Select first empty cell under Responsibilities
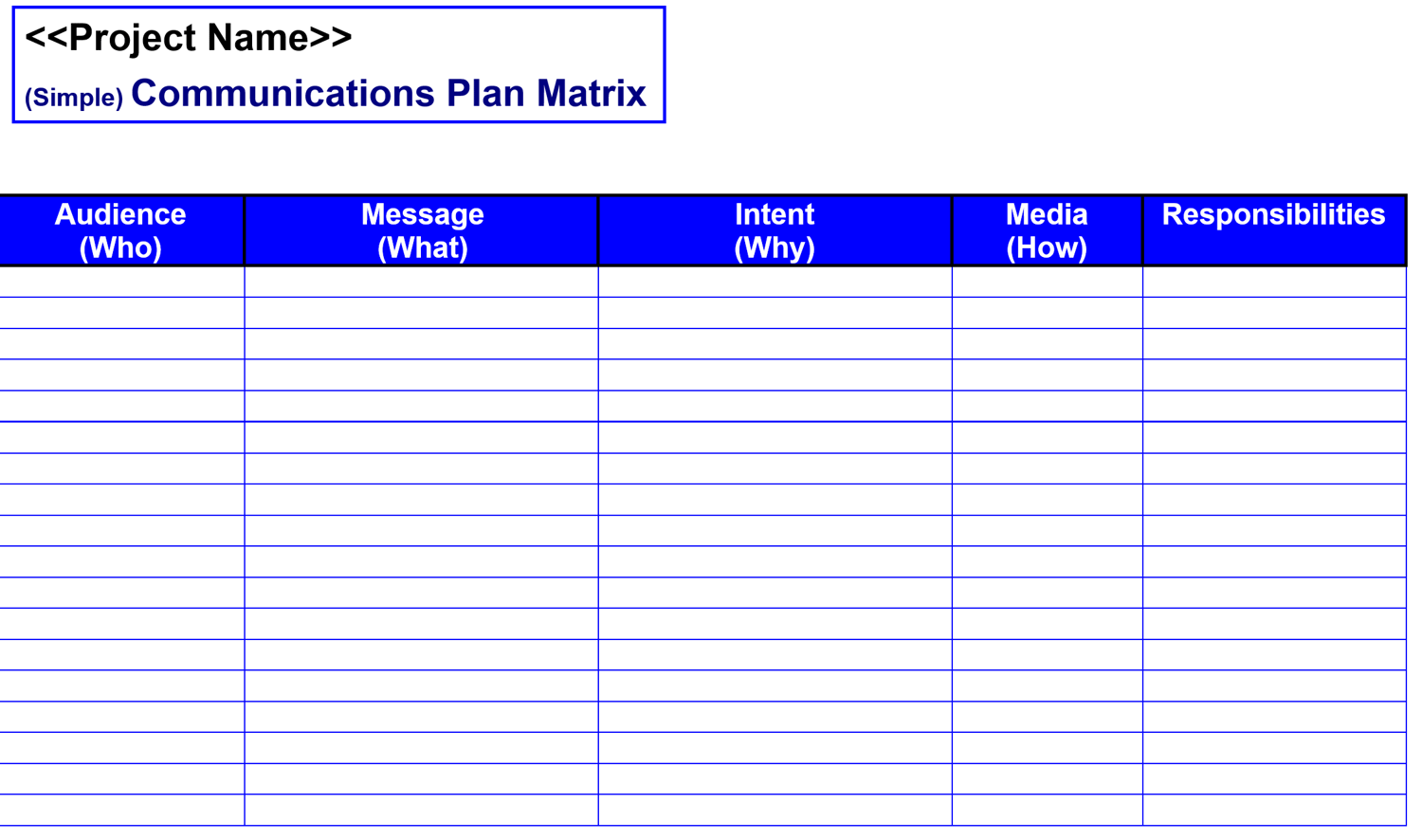The image size is (1422, 840). (x=1273, y=282)
